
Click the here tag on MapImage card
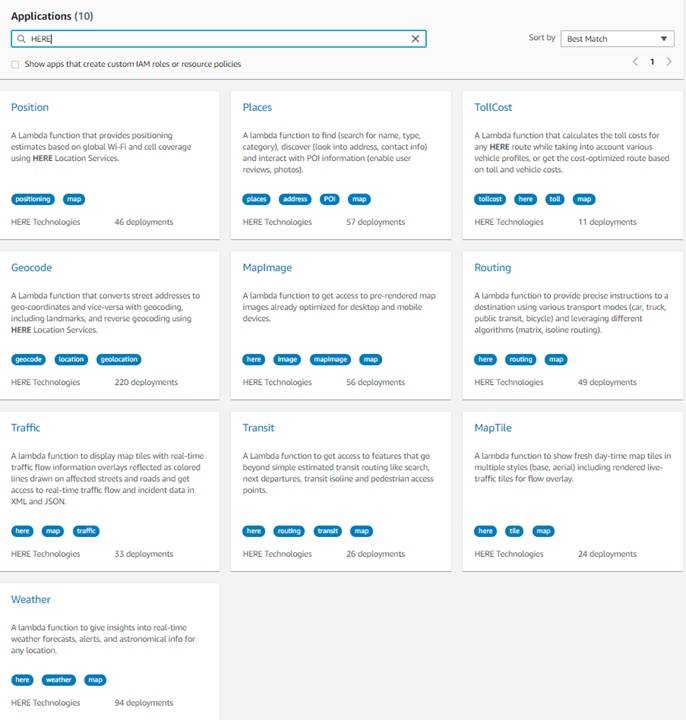[x=253, y=360]
